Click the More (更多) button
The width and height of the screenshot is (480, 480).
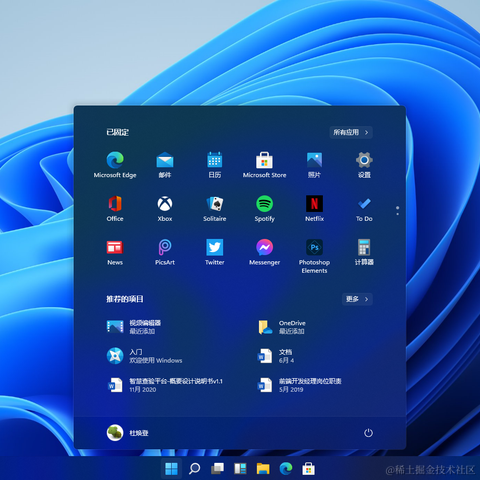pos(357,299)
